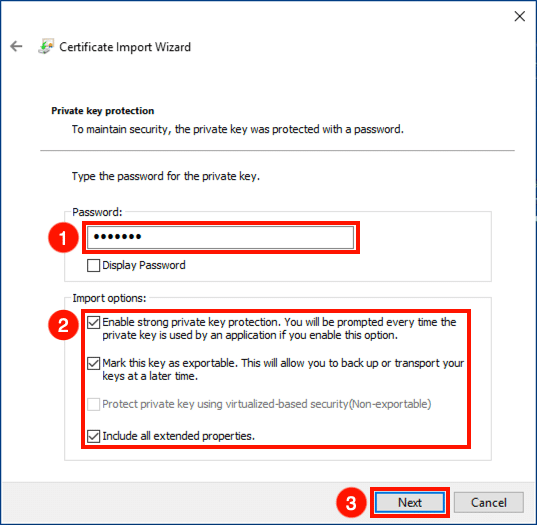Screen dimensions: 537x525
Task: Click the 'To maintain security' description line
Action: 238,129
